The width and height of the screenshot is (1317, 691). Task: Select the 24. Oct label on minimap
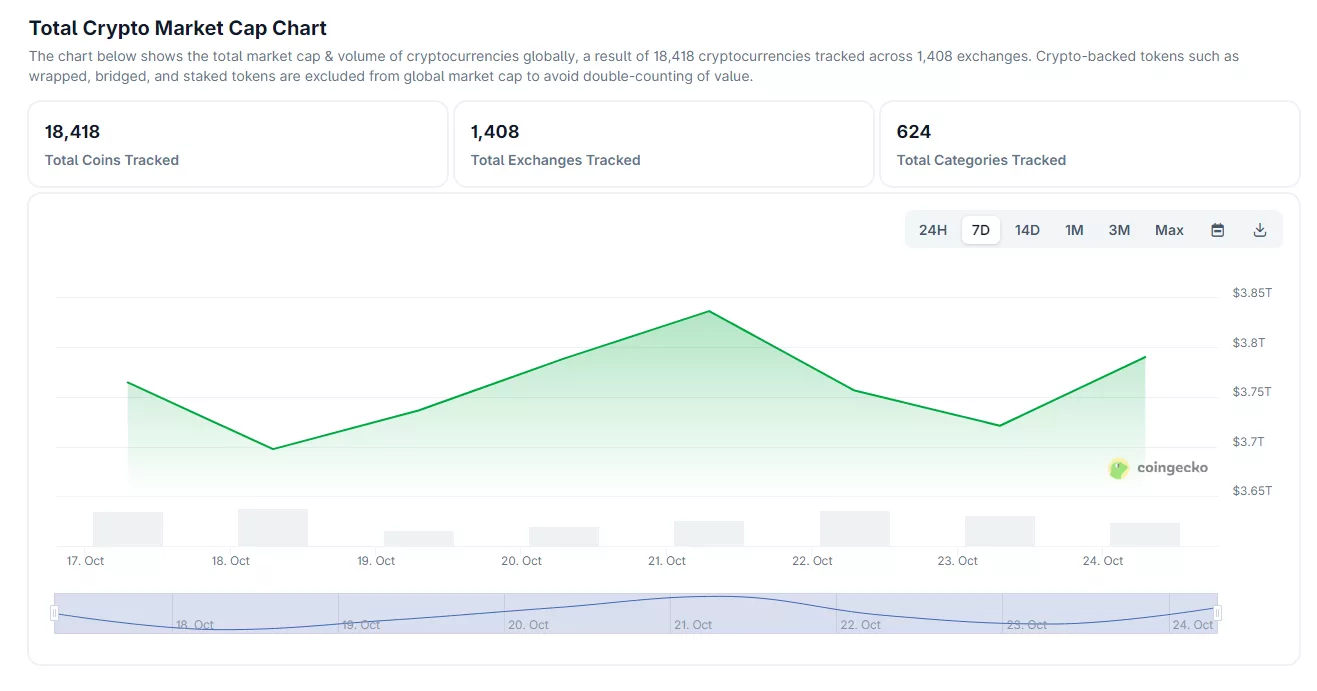pos(1191,624)
